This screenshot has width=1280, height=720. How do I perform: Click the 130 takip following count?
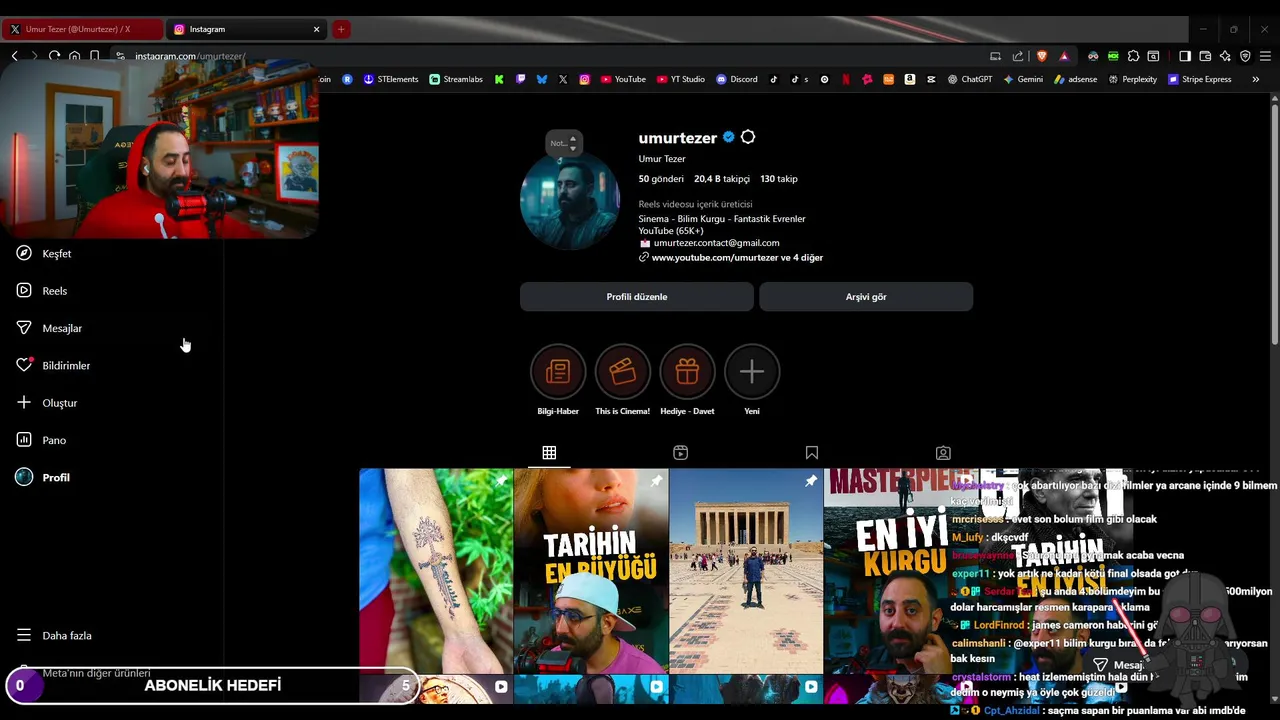tap(779, 179)
